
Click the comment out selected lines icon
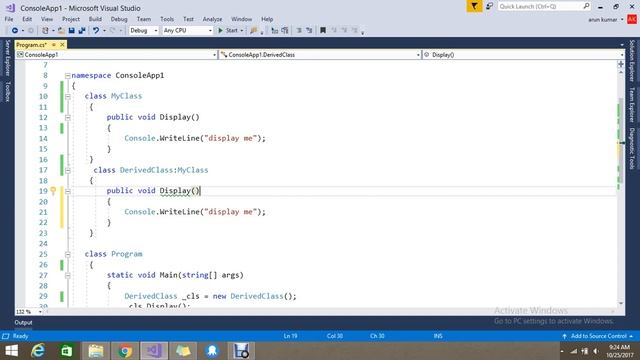click(275, 31)
